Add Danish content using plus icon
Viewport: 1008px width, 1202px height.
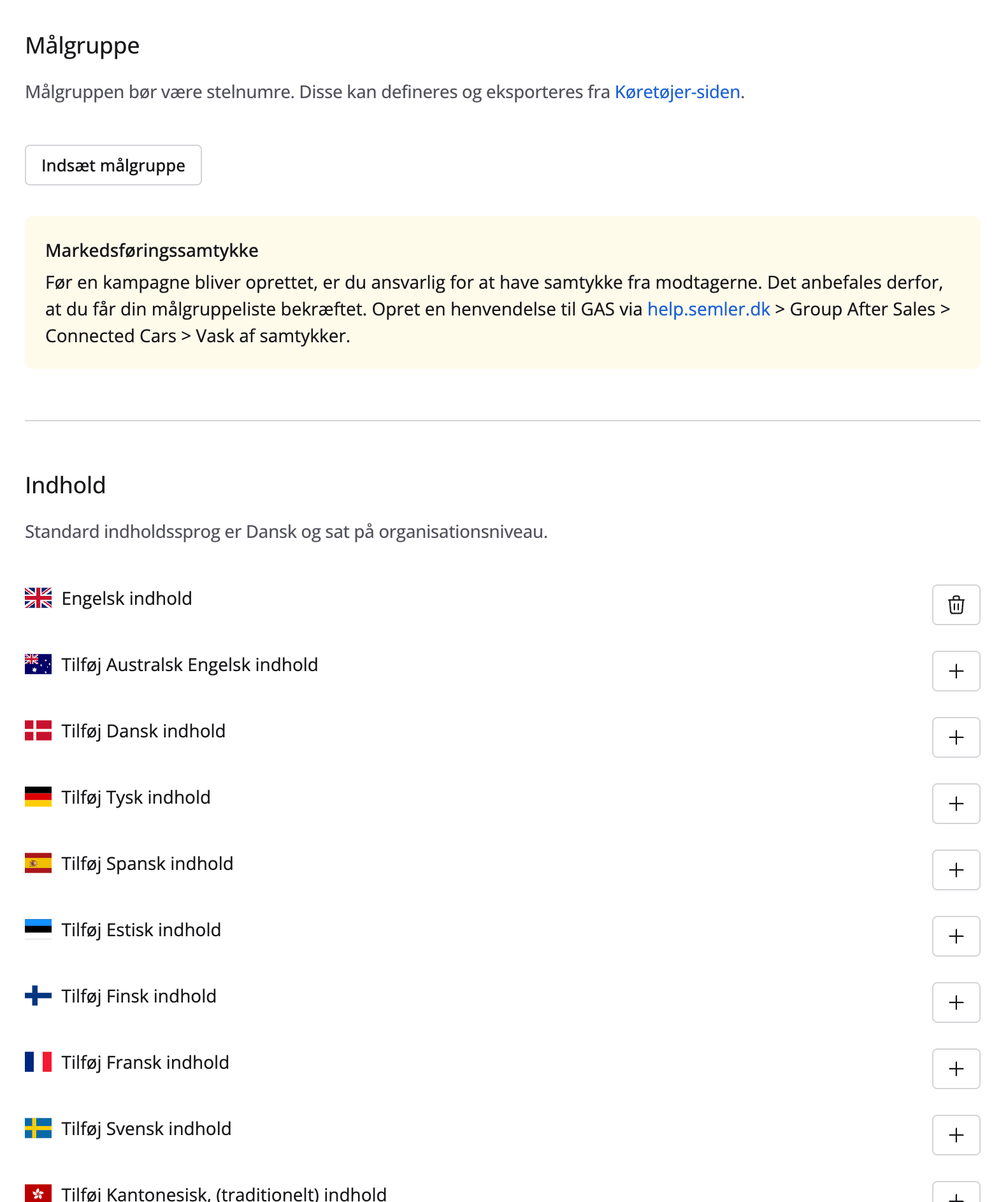[956, 737]
